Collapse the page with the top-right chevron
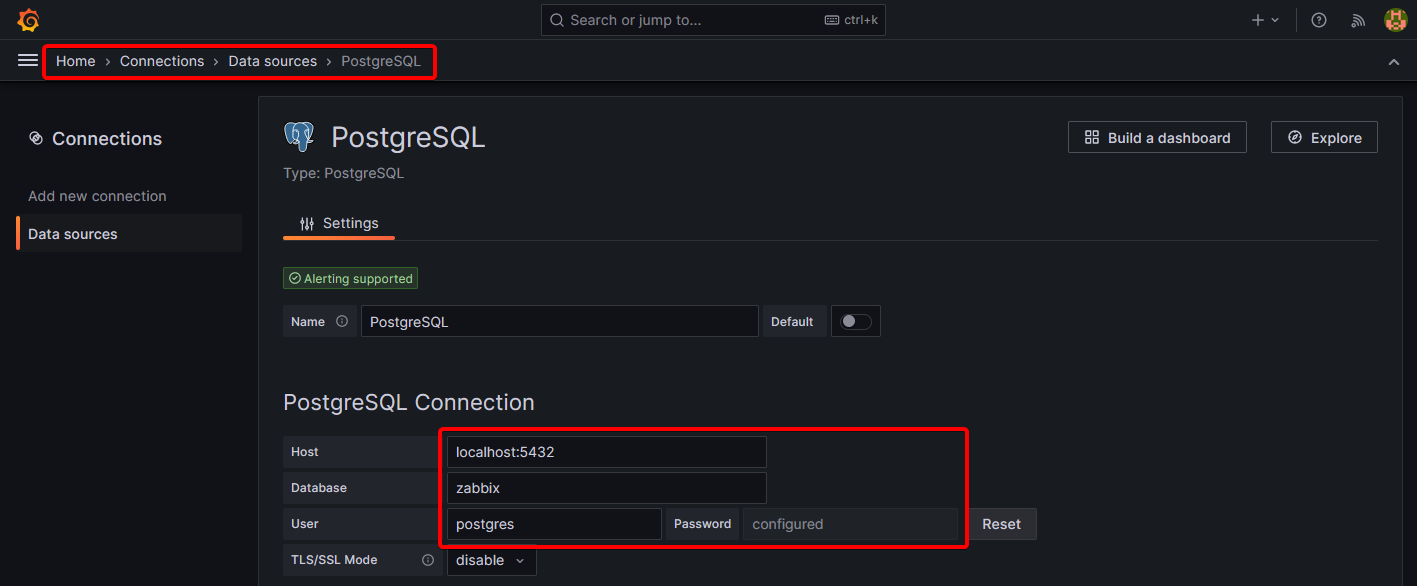 click(1394, 61)
